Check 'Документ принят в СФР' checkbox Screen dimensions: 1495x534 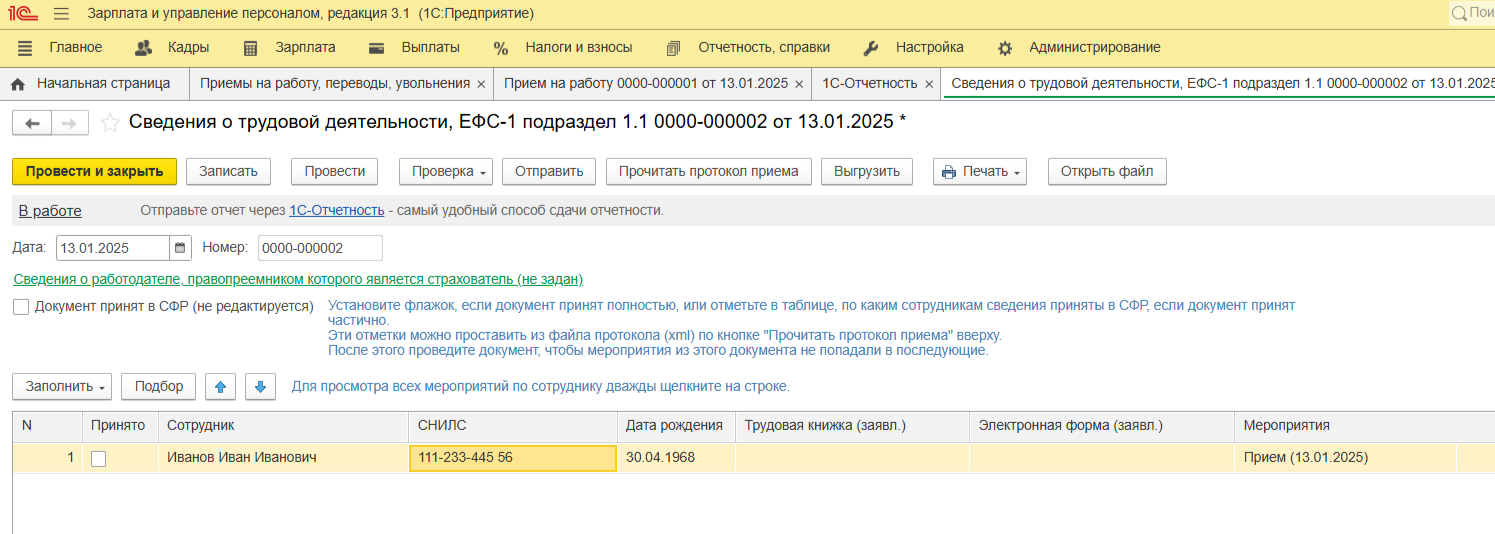tap(21, 307)
